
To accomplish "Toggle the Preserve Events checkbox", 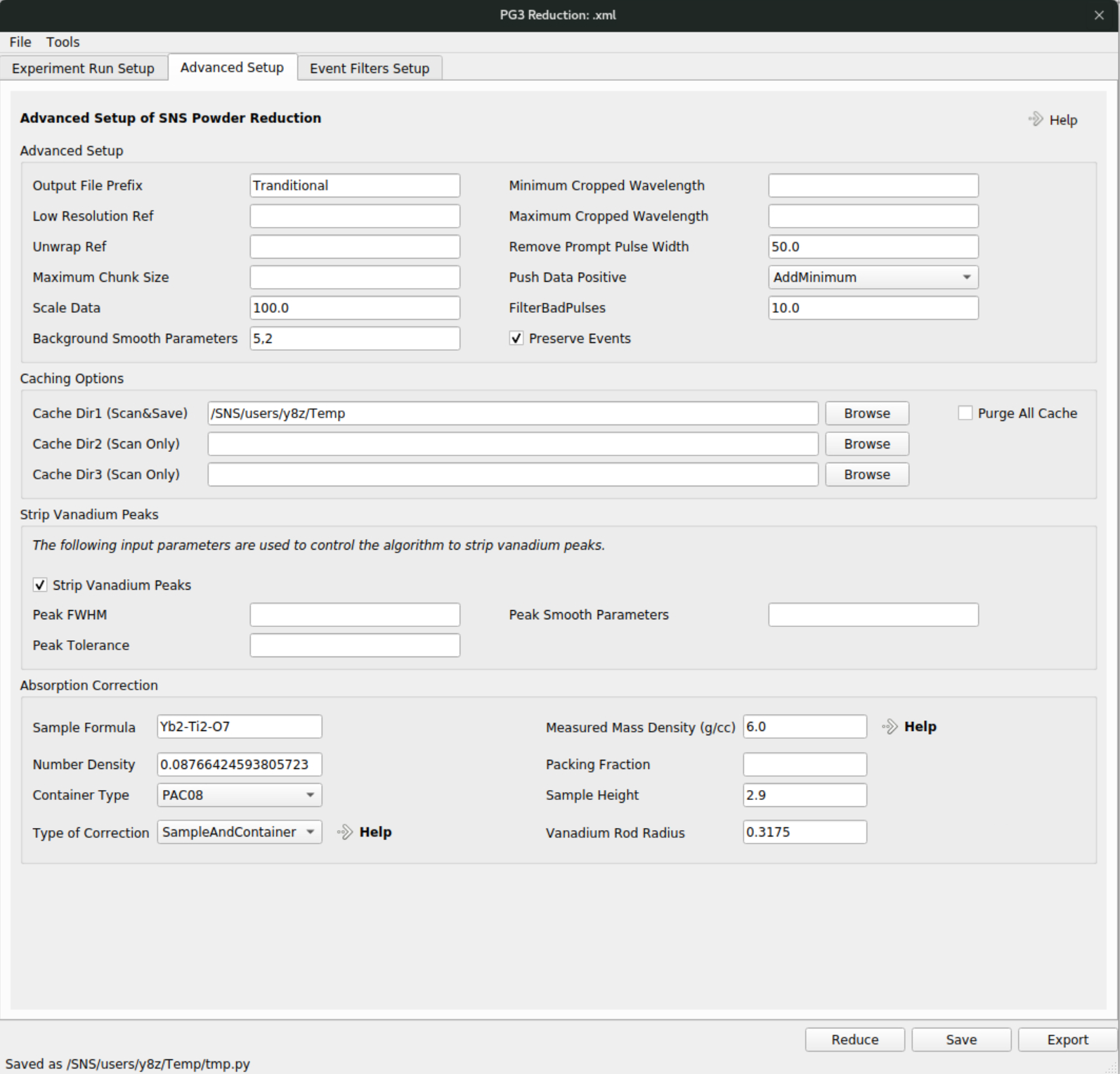I will point(516,339).
